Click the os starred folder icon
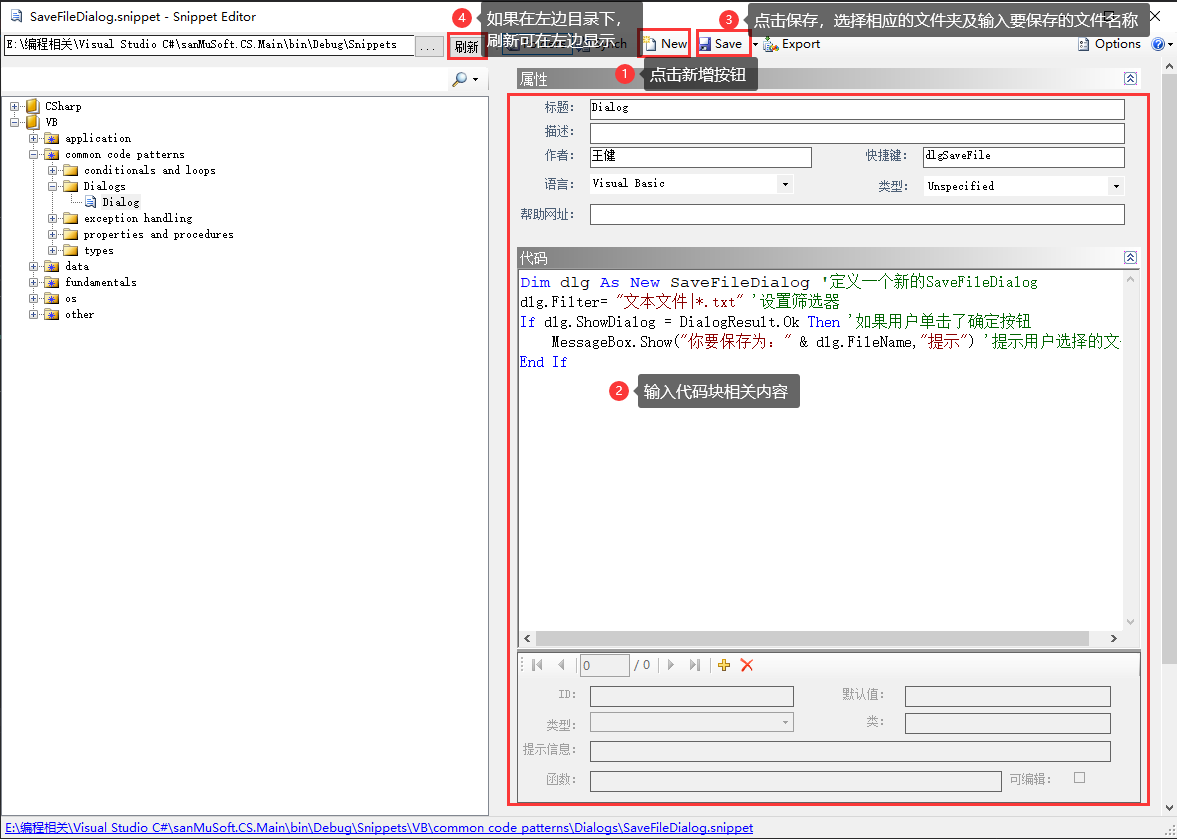Image resolution: width=1177 pixels, height=839 pixels. click(x=52, y=299)
